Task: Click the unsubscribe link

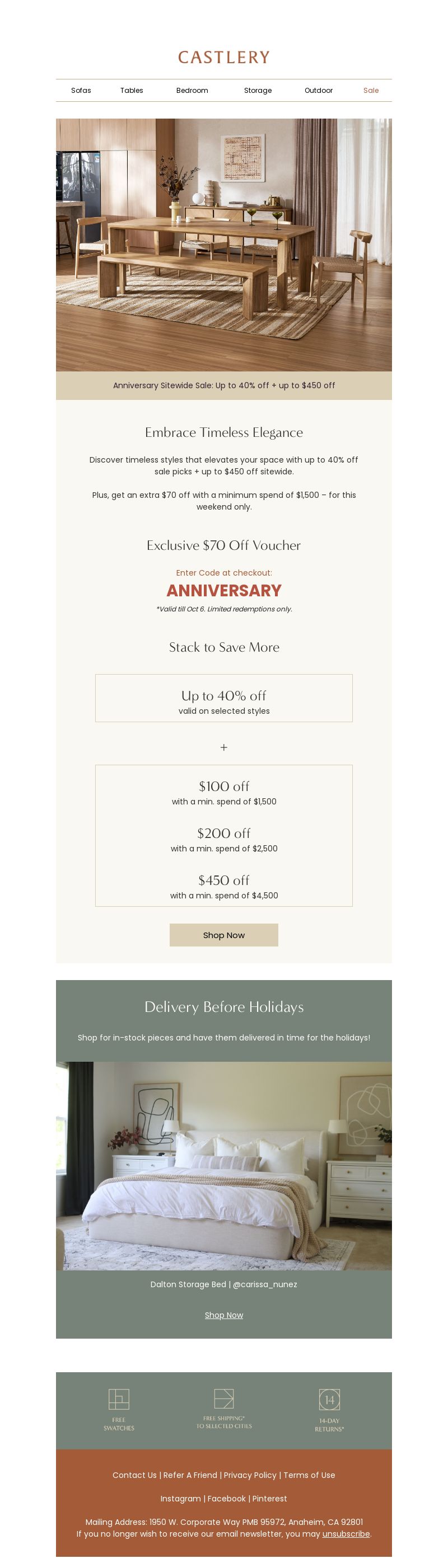Action: click(346, 1534)
